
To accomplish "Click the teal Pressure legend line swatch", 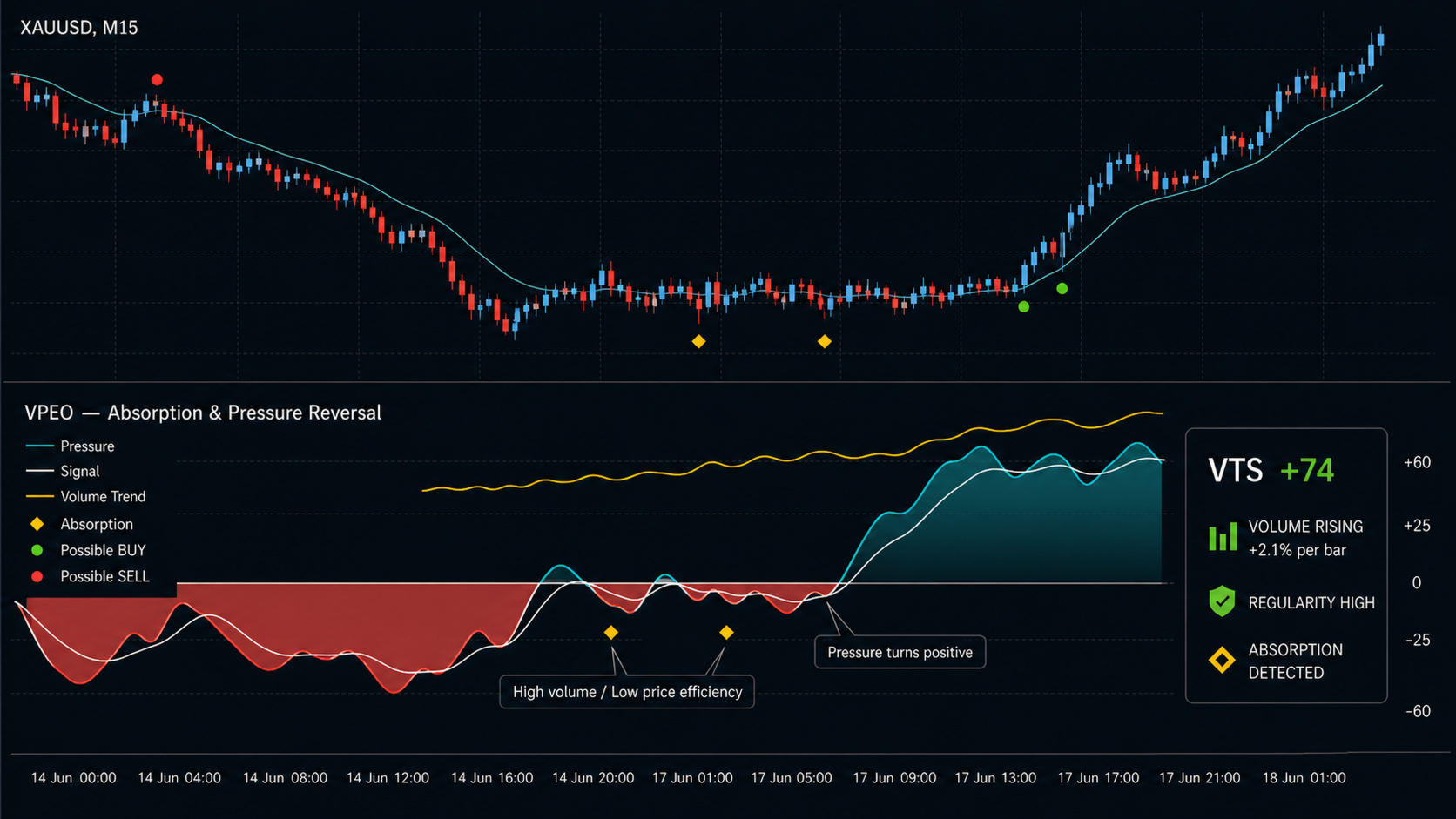I will coord(40,446).
